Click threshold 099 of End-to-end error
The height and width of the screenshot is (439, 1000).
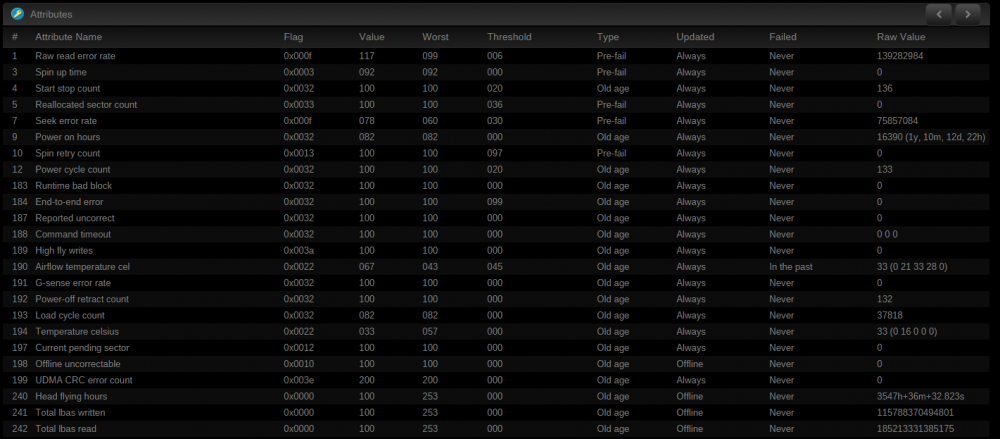495,202
